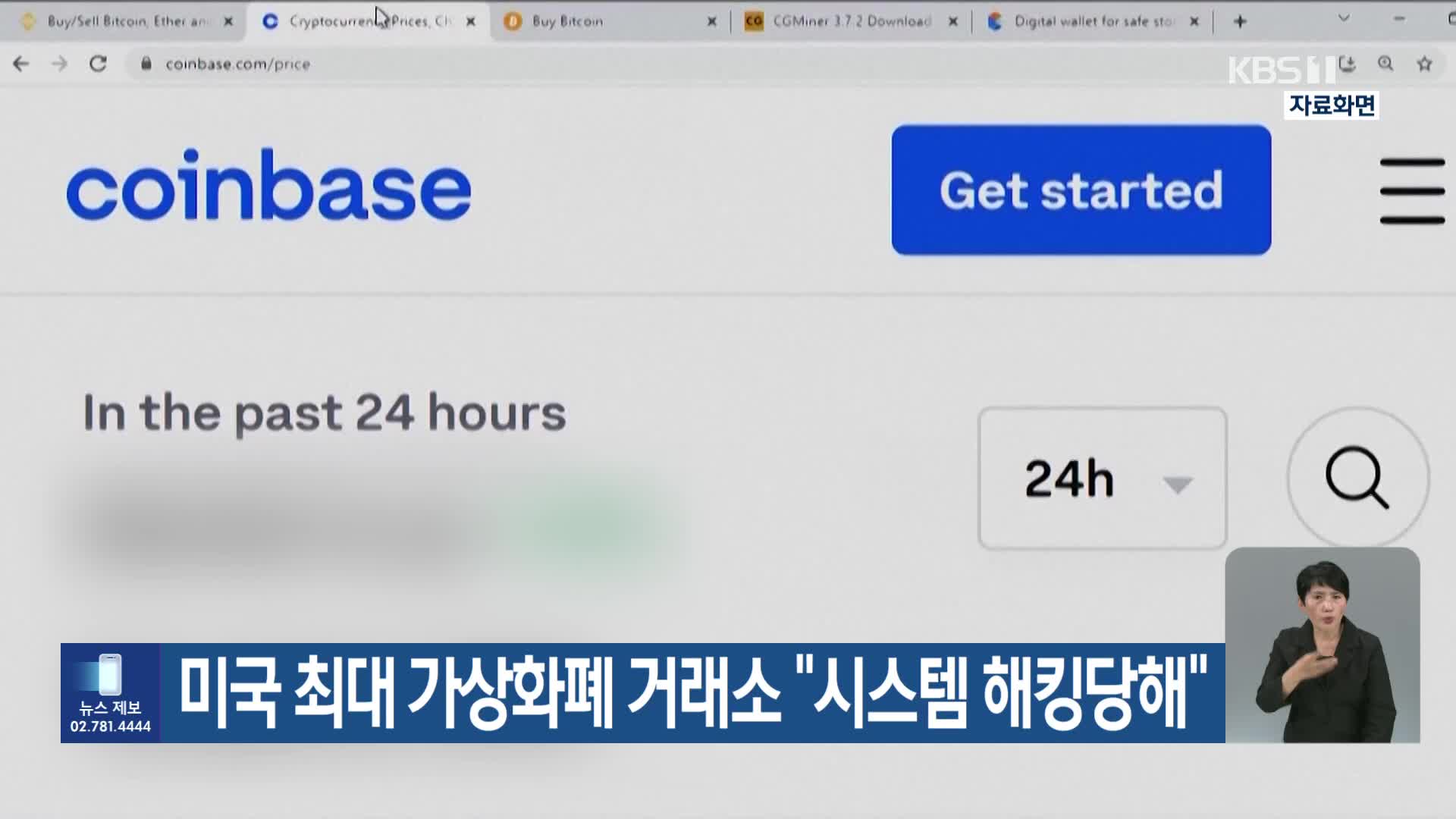The image size is (1456, 819).
Task: Switch to Digital wallet for safe storage tab
Action: (x=1093, y=21)
